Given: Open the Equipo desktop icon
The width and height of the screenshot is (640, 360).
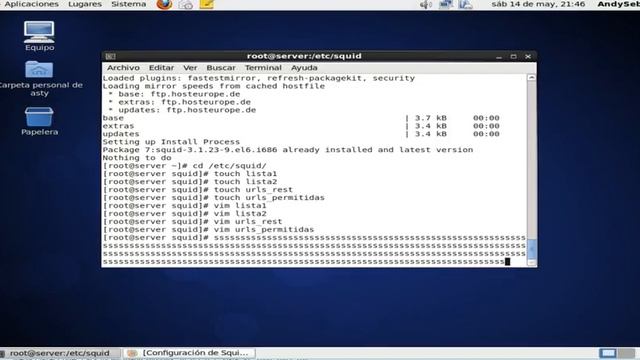Looking at the screenshot, I should [39, 36].
